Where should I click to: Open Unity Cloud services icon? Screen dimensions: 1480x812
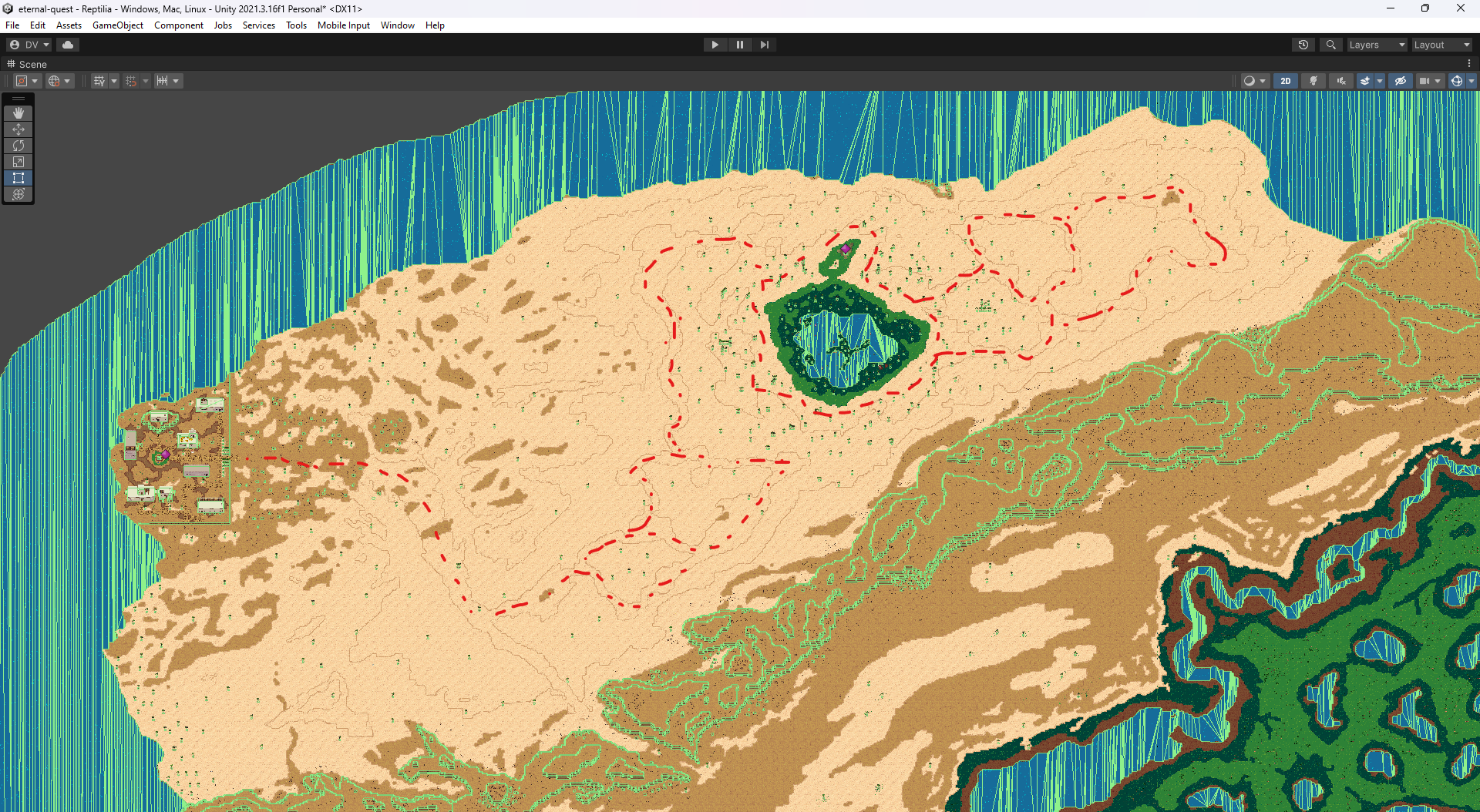pyautogui.click(x=68, y=45)
